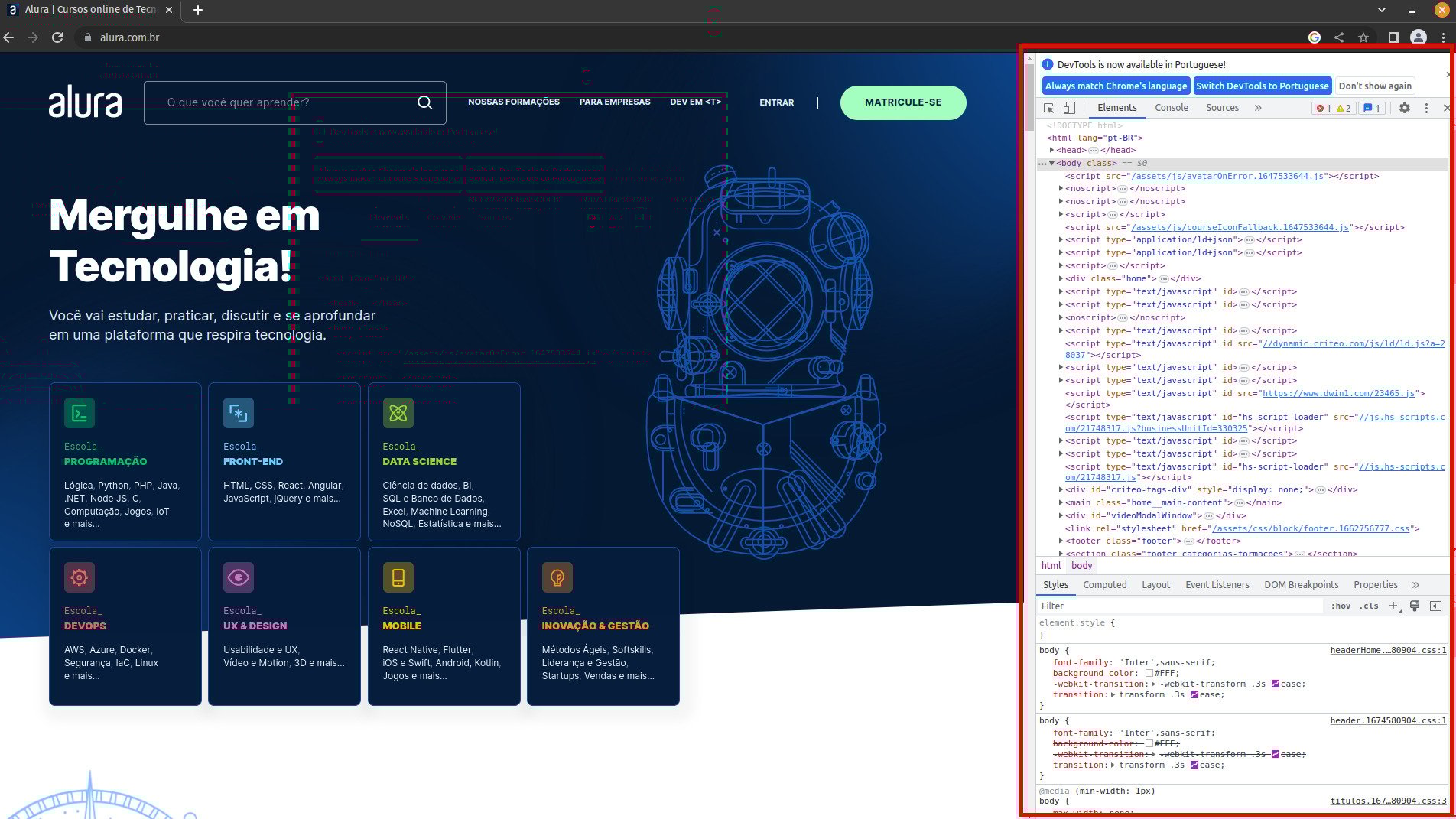Share this page from the address bar
This screenshot has width=1456, height=819.
point(1339,37)
